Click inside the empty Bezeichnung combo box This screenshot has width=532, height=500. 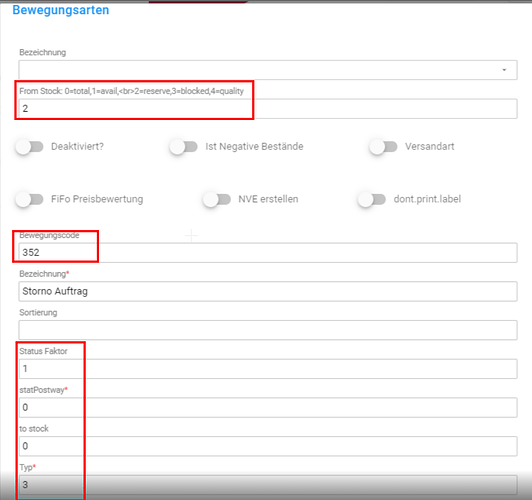(268, 70)
